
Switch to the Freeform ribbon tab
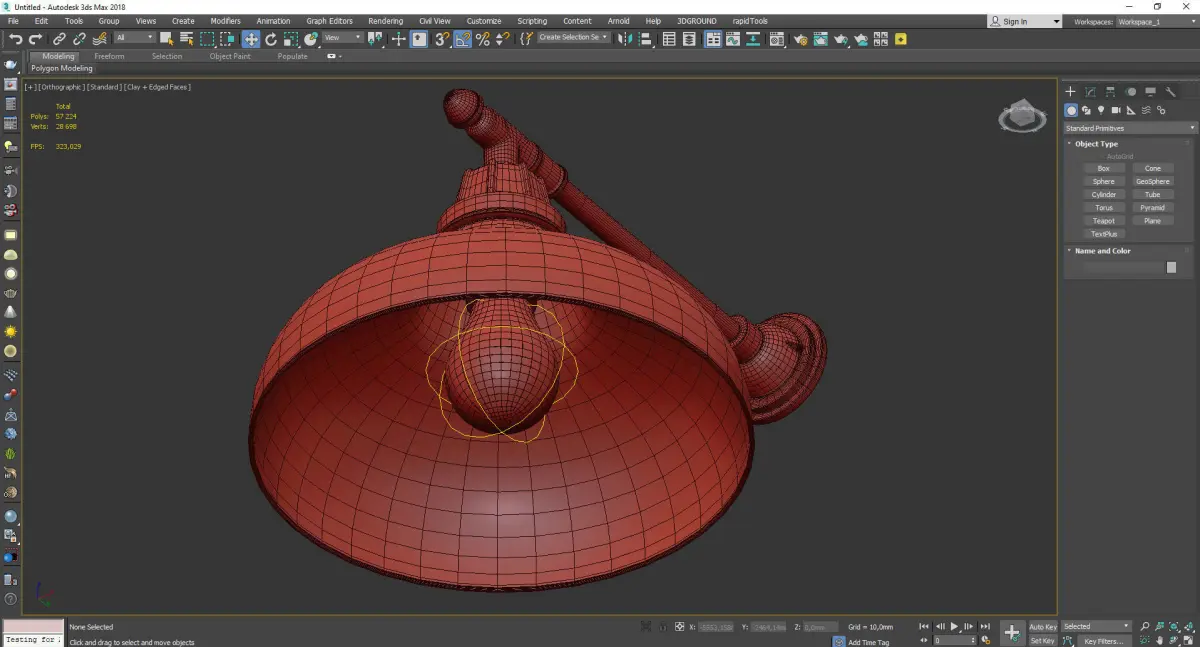109,56
